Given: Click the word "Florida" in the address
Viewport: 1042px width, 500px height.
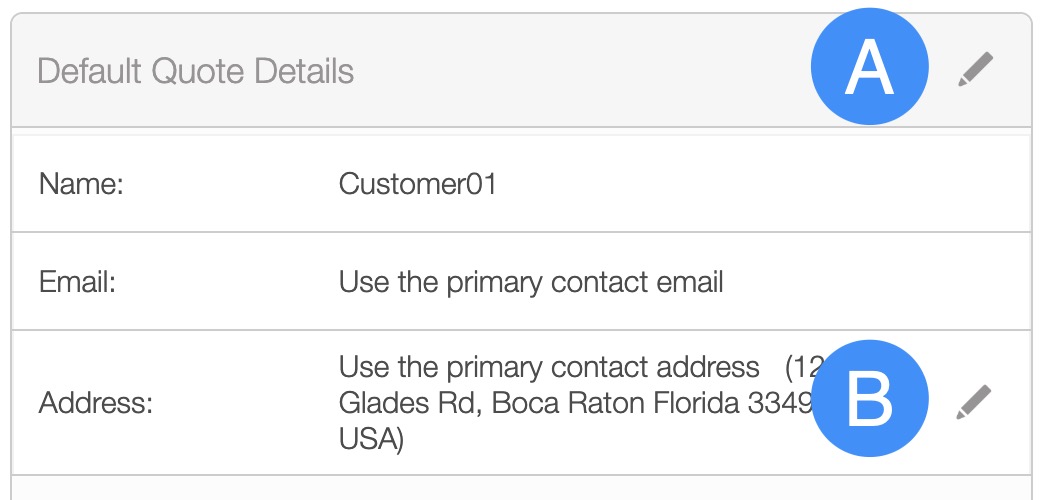Looking at the screenshot, I should tap(668, 403).
